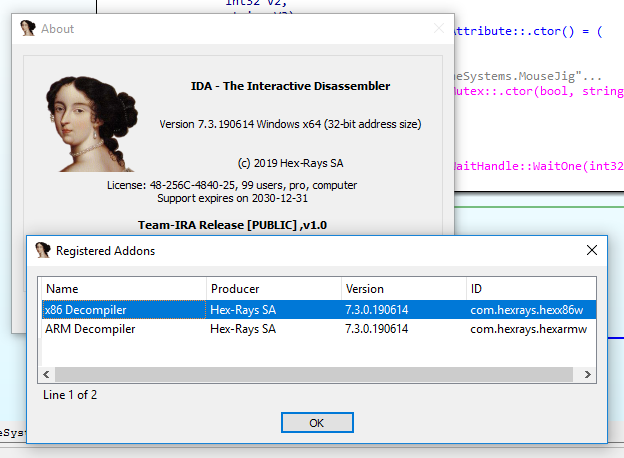Sort addons by Producer column
The image size is (624, 458).
pos(274,288)
